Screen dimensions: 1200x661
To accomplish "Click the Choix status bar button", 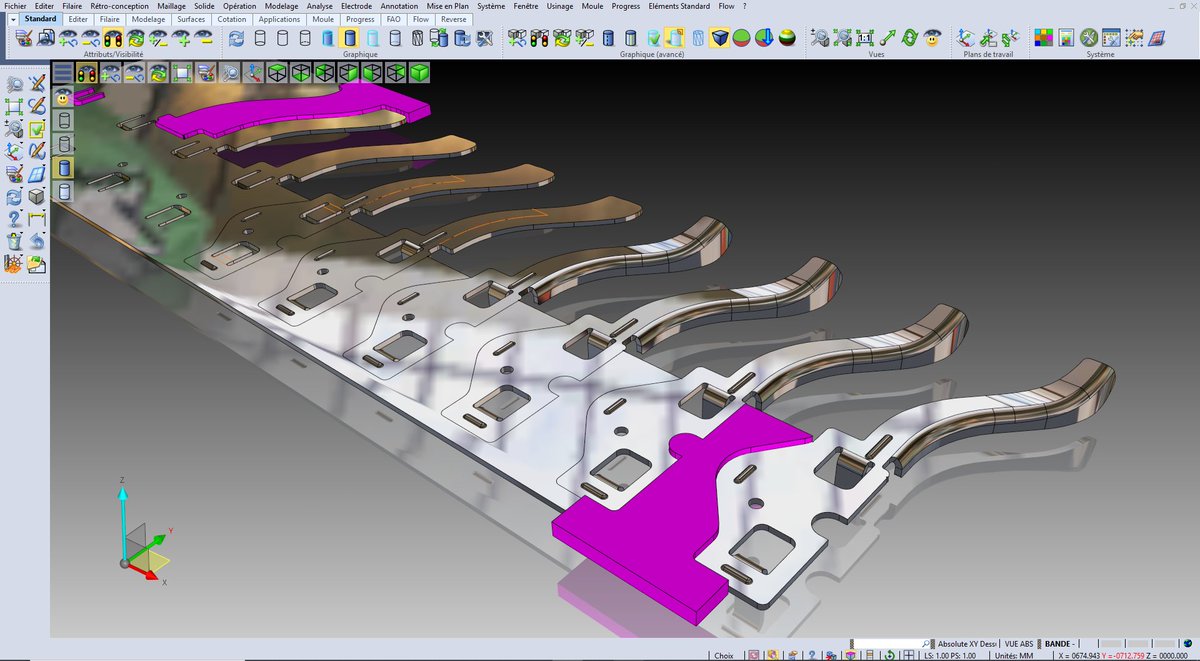I will coord(723,656).
